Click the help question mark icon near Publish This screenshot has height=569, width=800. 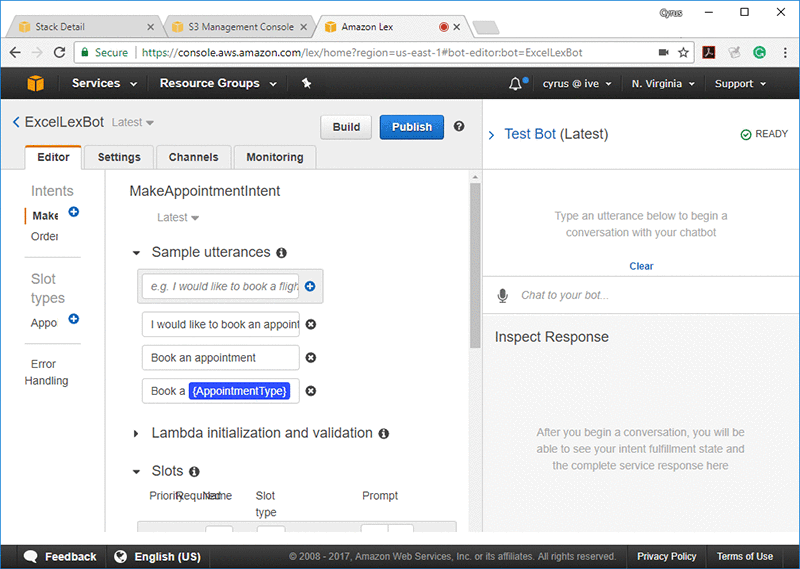459,126
